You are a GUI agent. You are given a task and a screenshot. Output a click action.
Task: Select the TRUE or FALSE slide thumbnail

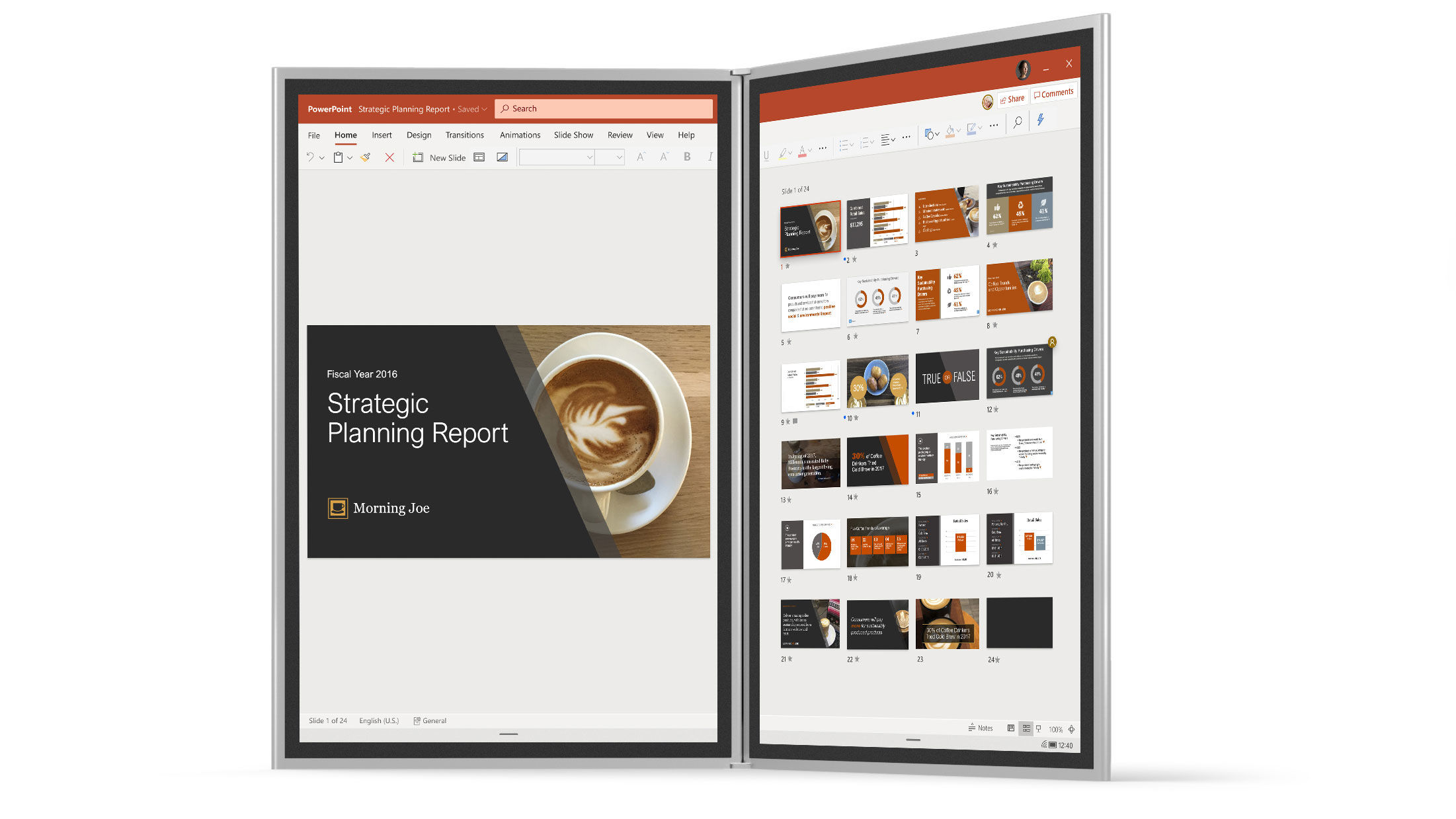click(x=947, y=377)
